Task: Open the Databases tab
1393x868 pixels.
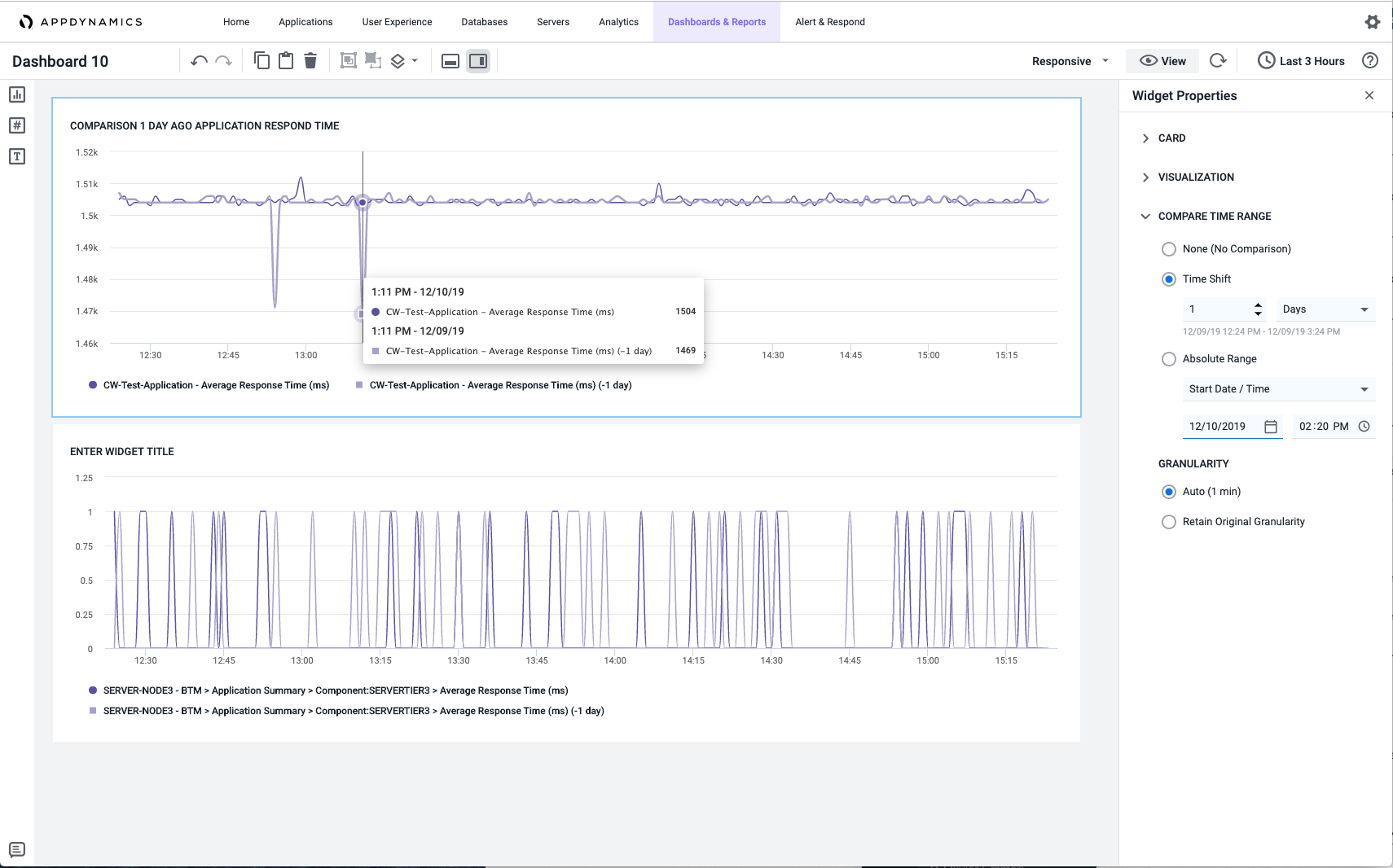Action: 485,22
